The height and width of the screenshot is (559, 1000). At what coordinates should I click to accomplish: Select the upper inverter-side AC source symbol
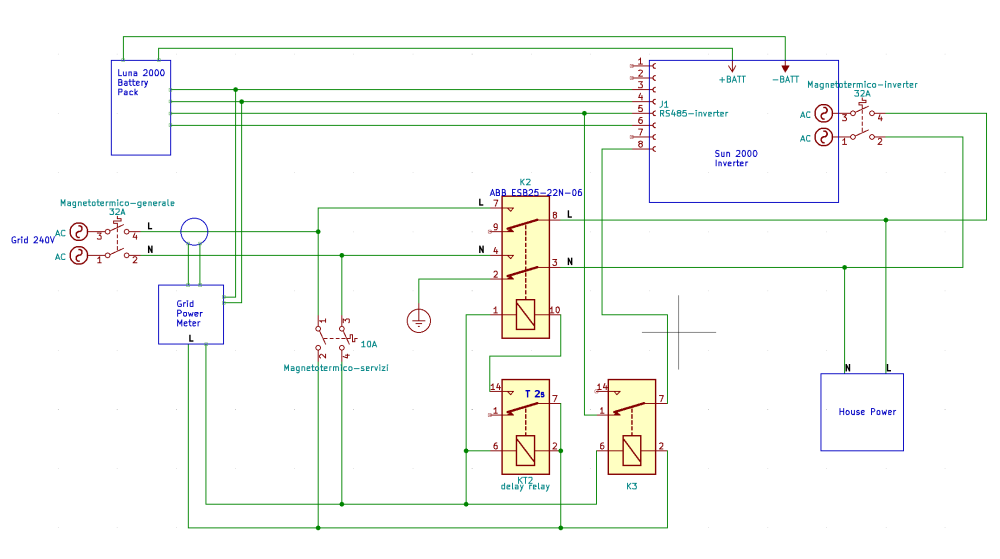pos(825,114)
